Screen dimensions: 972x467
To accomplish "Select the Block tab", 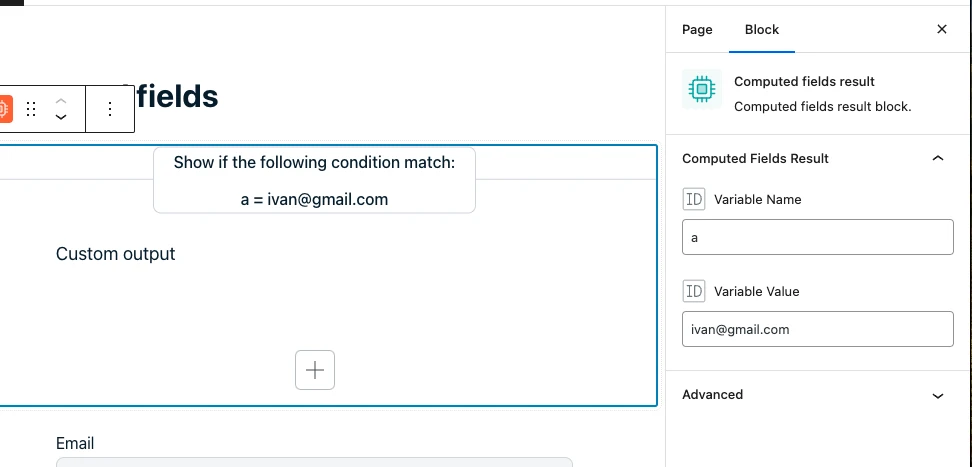I will coord(762,29).
